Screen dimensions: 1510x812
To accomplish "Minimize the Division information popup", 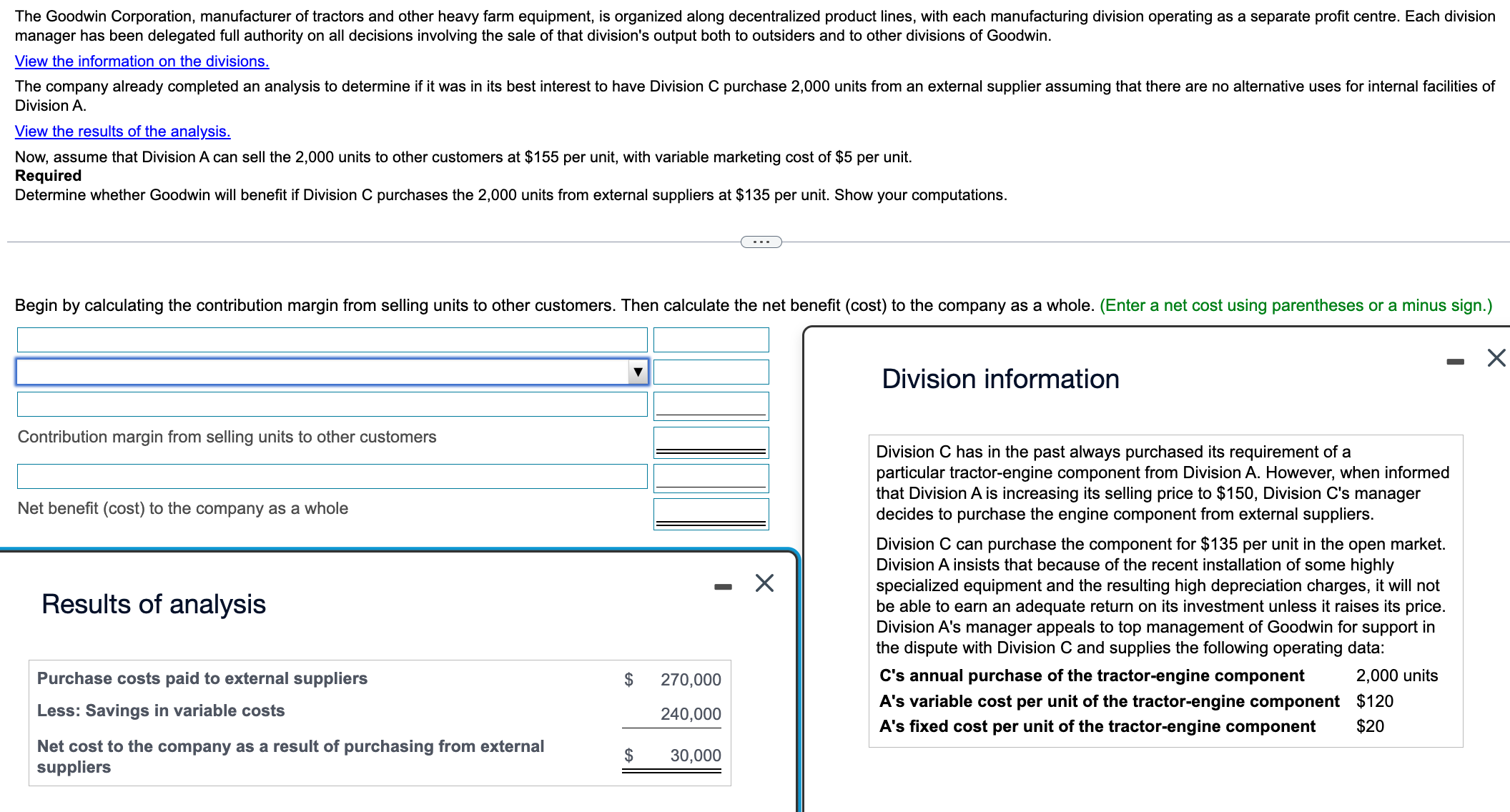I will point(1455,362).
